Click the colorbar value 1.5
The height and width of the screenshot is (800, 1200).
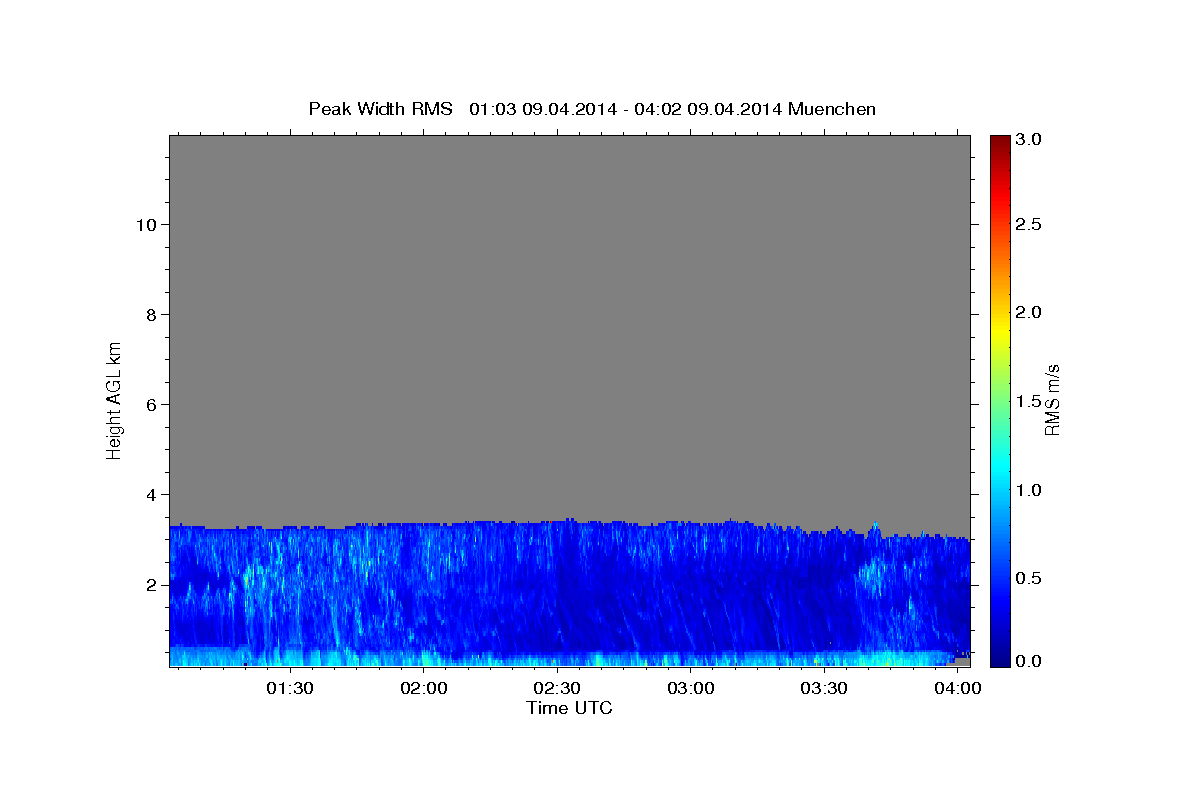pos(1029,401)
